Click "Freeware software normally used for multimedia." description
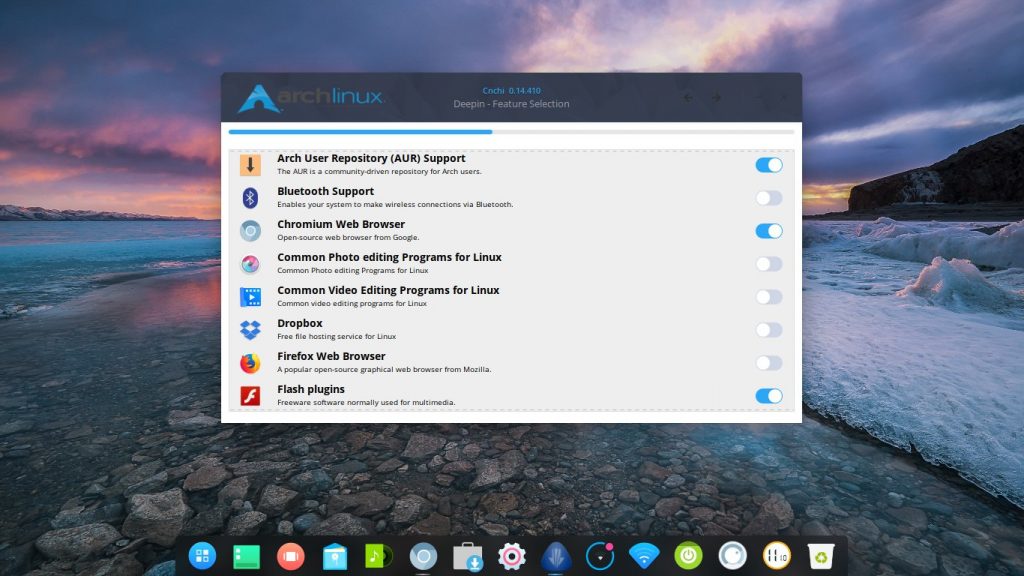1024x576 pixels. (x=366, y=402)
